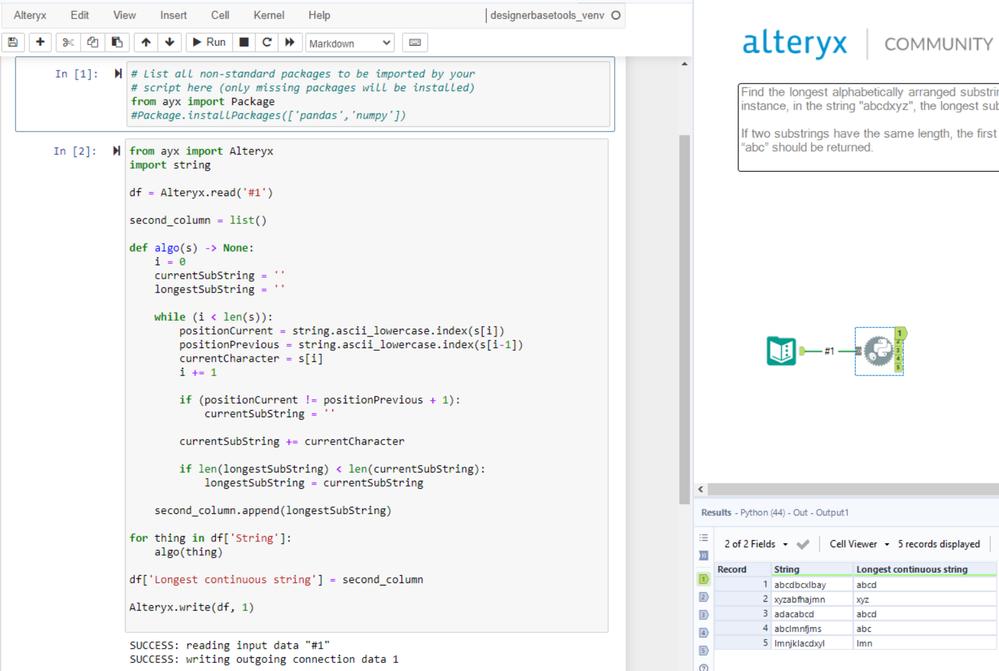Image resolution: width=999 pixels, height=671 pixels.
Task: Paste cells using the clipboard icon
Action: [117, 42]
